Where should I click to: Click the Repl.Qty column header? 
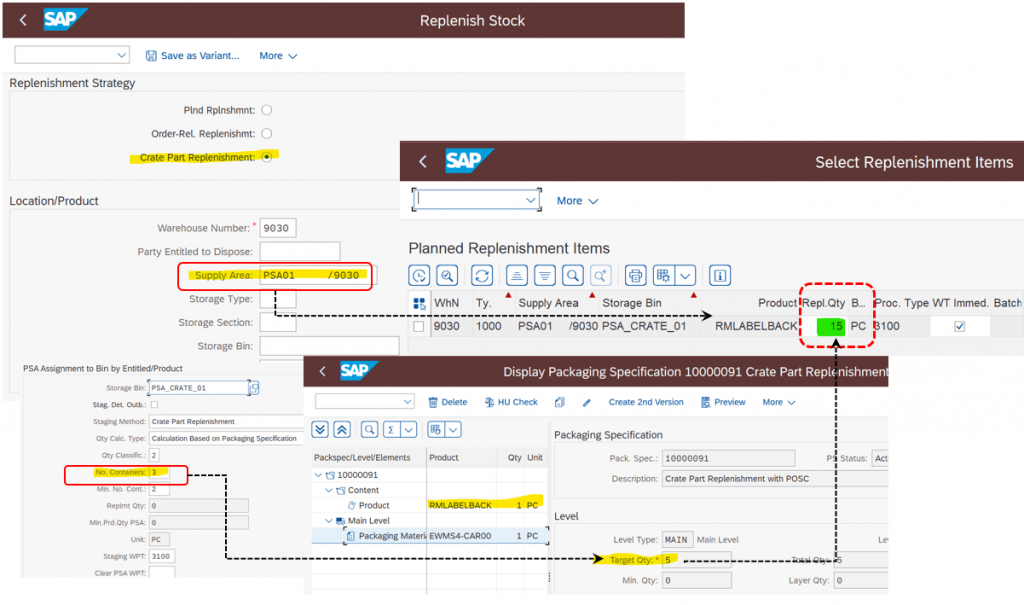tap(824, 302)
